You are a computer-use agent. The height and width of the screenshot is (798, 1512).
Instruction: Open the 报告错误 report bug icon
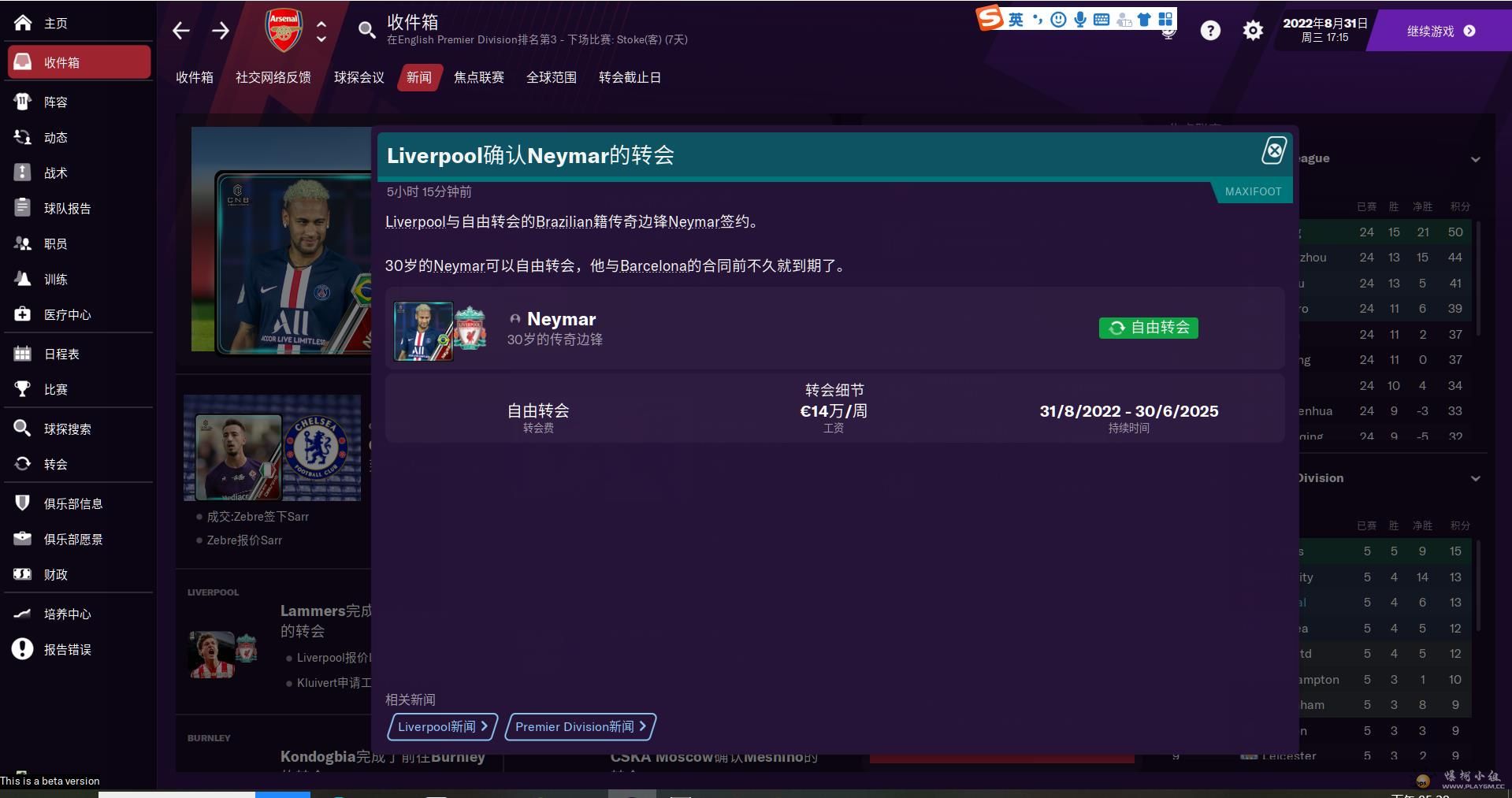pos(23,649)
